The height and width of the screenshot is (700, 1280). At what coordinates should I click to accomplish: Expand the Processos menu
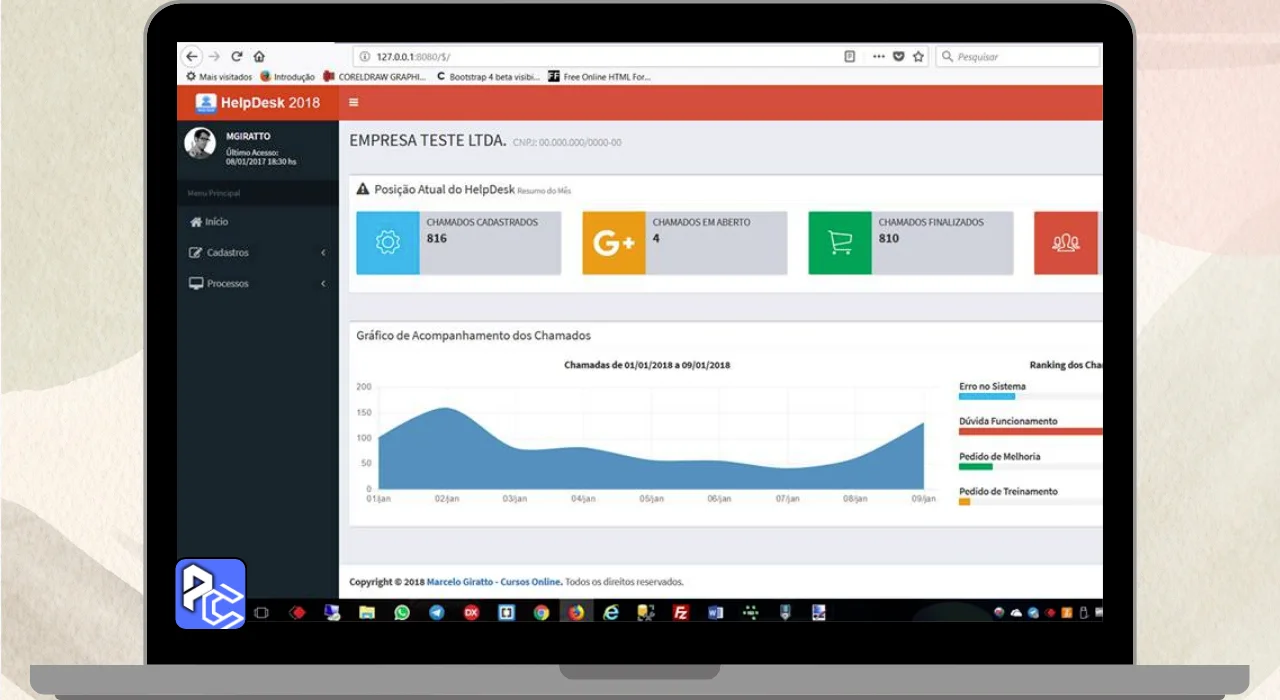tap(258, 284)
